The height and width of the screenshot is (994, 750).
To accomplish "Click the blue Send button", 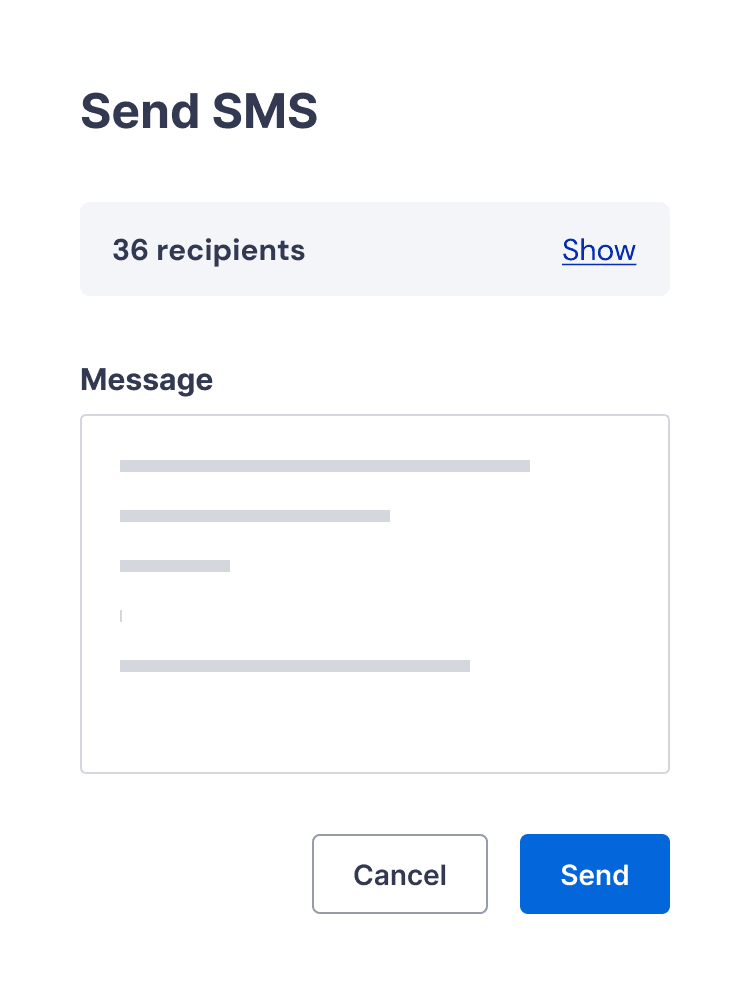I will [x=594, y=874].
